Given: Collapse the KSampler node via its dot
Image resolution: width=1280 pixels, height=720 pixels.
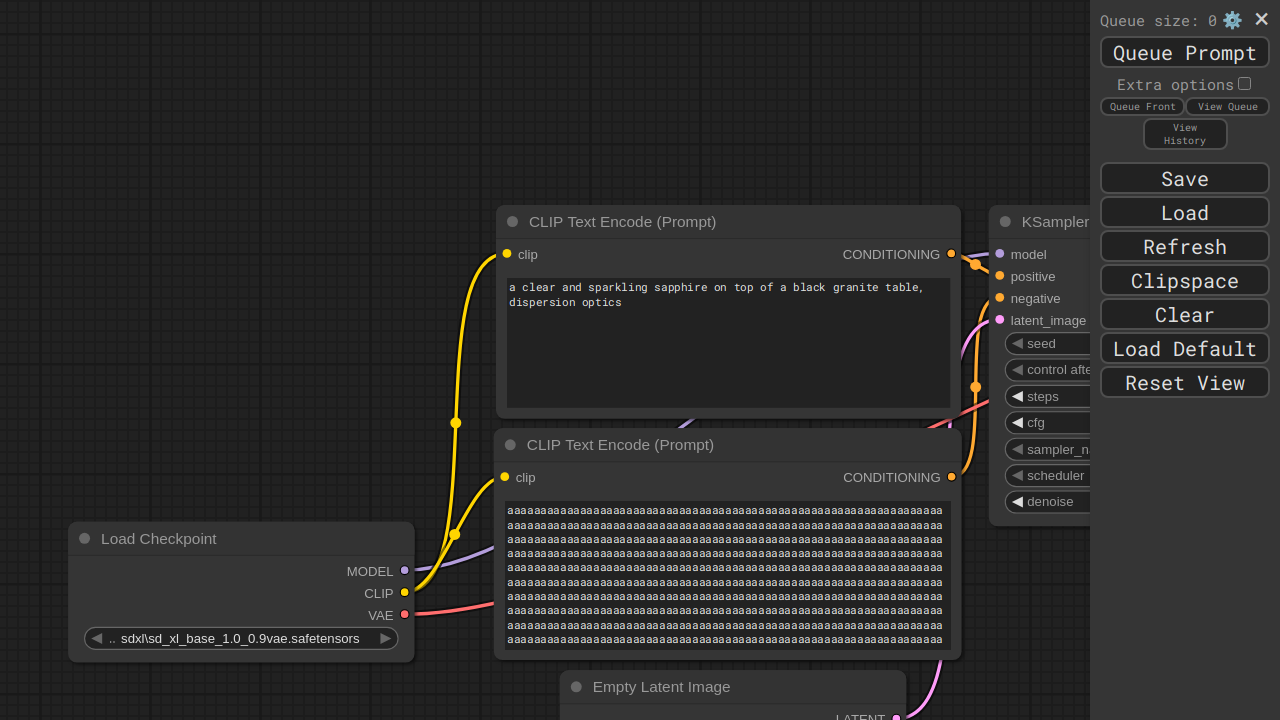Looking at the screenshot, I should click(1005, 222).
